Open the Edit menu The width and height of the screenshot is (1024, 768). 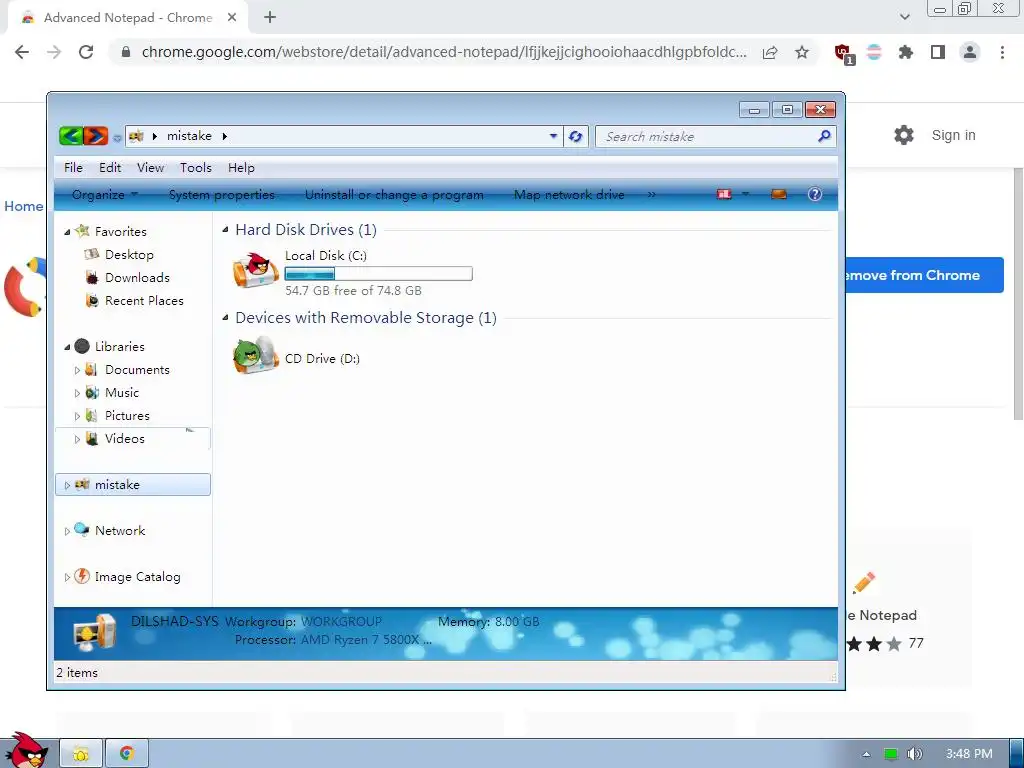pos(110,168)
